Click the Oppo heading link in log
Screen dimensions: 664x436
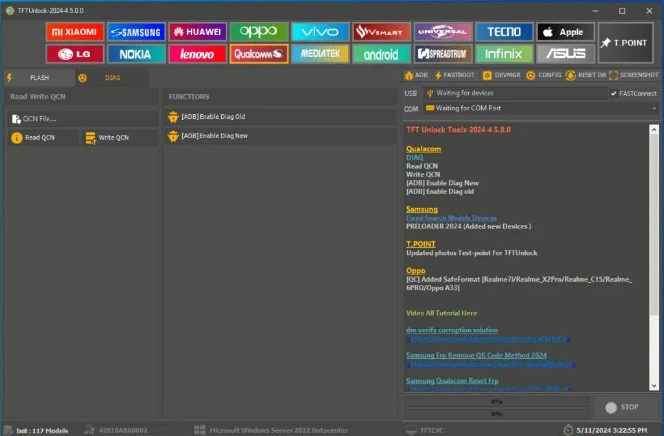pyautogui.click(x=415, y=270)
